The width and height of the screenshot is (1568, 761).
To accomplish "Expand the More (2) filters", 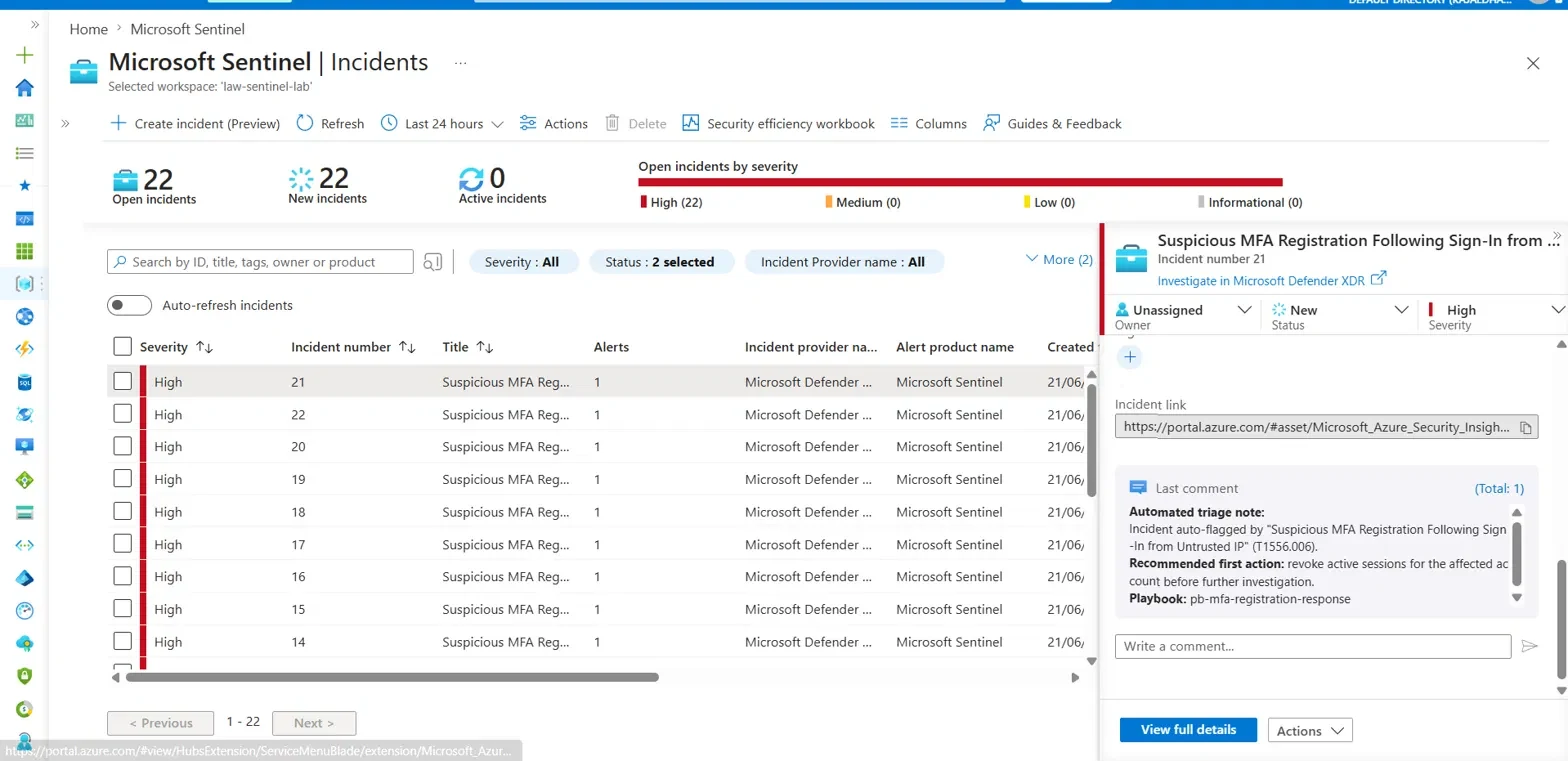I will click(1059, 260).
